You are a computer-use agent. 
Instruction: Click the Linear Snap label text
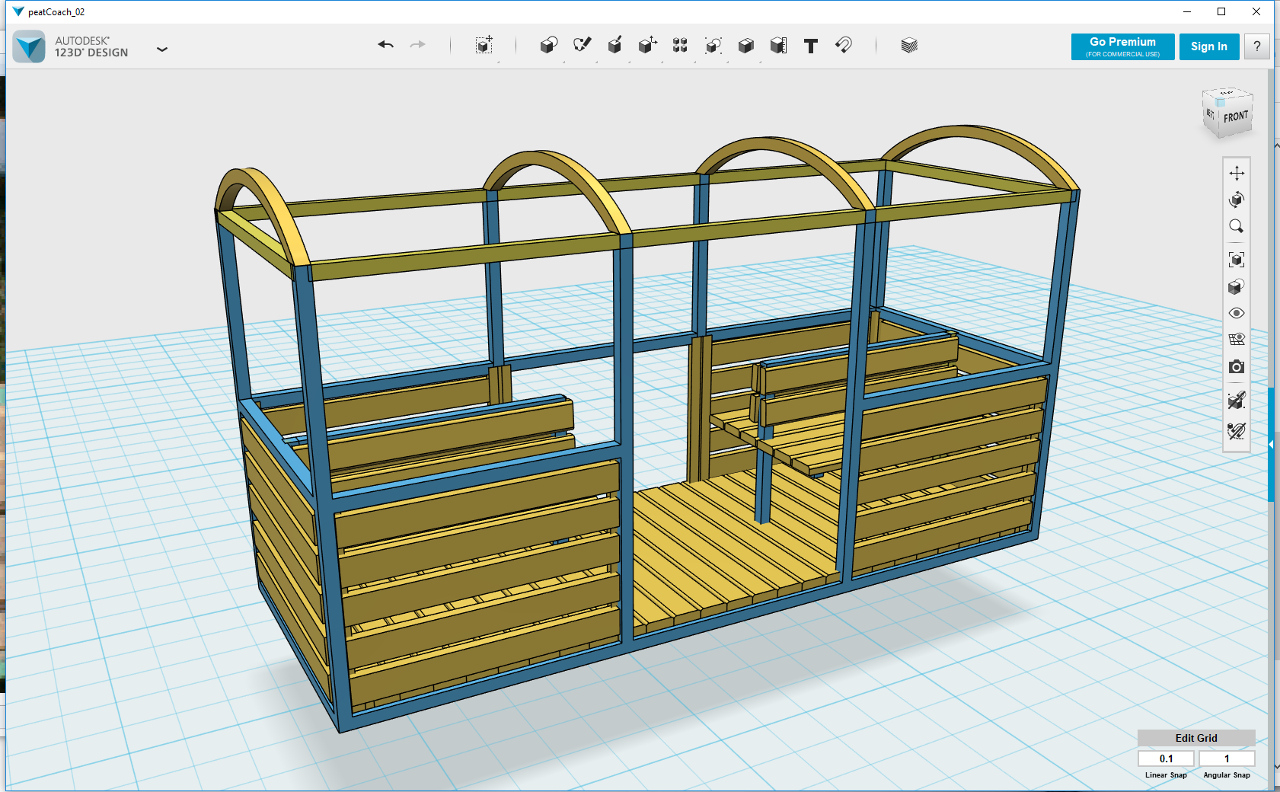pyautogui.click(x=1166, y=775)
